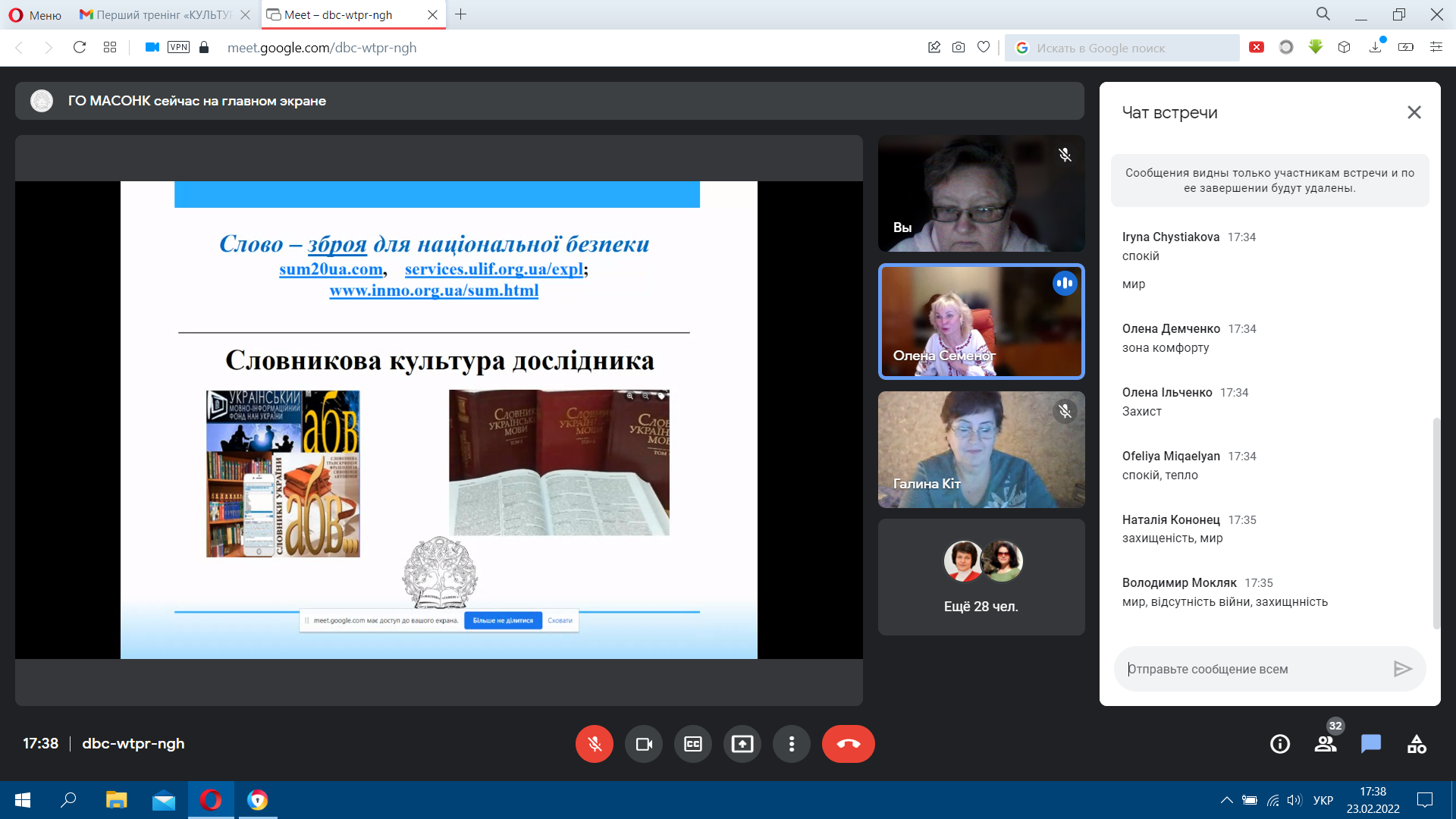The image size is (1456, 819).
Task: Show meeting details info icon
Action: pyautogui.click(x=1280, y=744)
